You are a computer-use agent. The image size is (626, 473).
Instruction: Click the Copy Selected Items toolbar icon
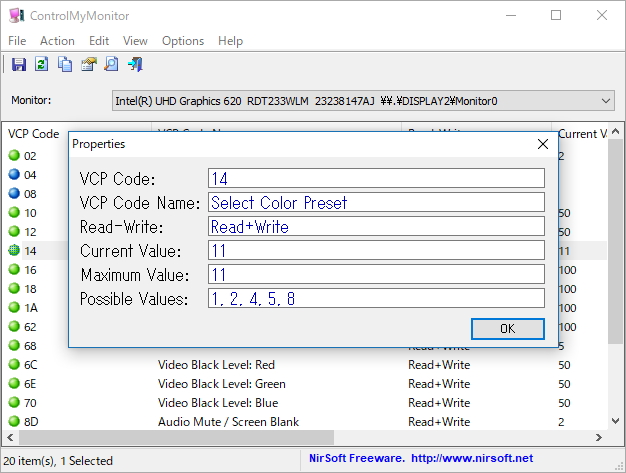[65, 64]
